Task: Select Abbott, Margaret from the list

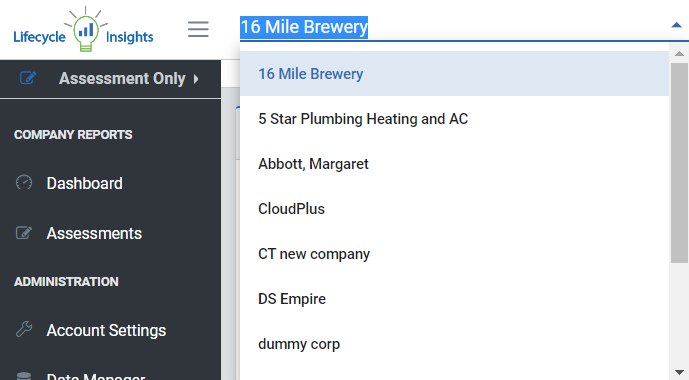Action: pos(454,164)
